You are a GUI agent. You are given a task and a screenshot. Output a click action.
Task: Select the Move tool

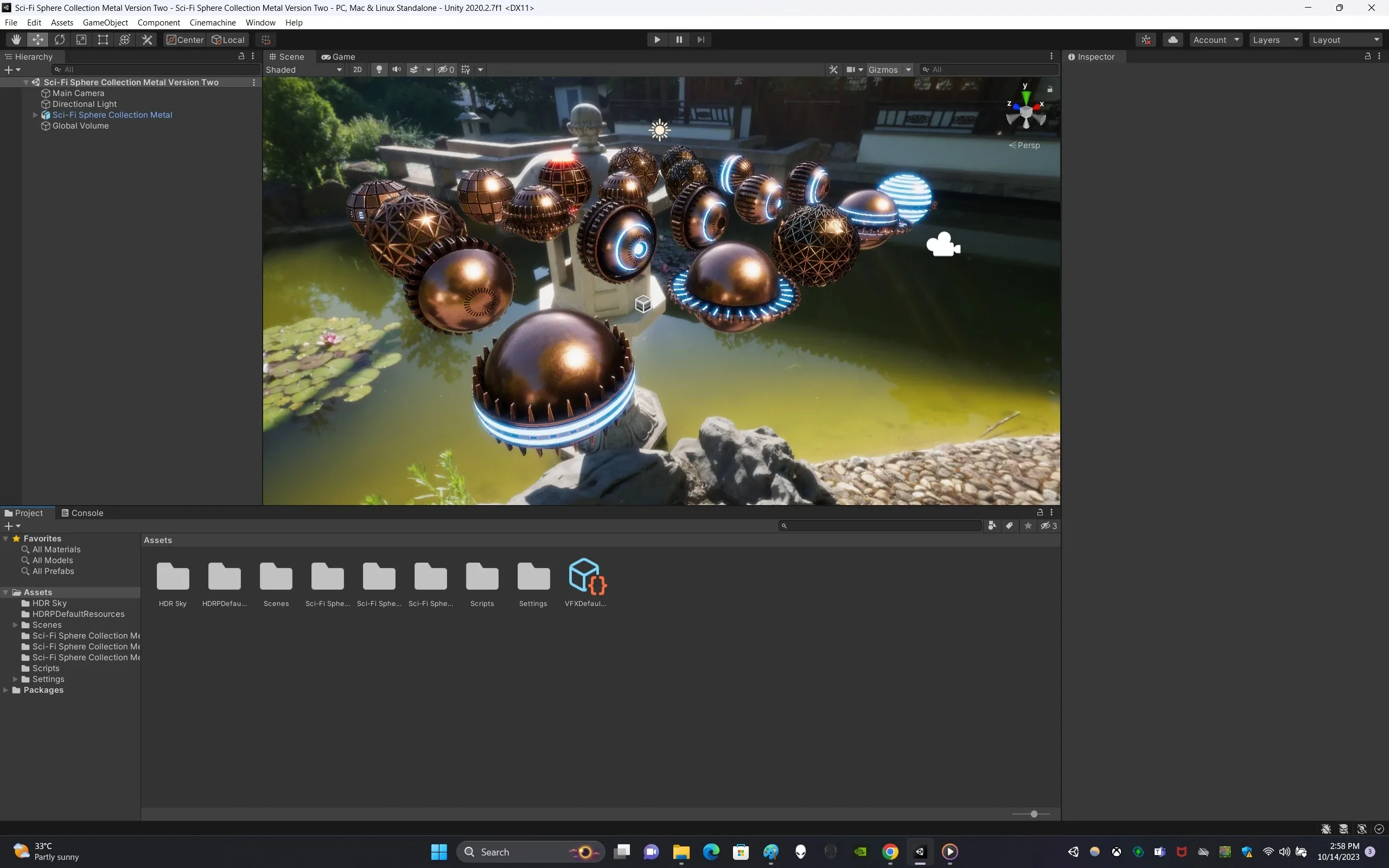(38, 40)
